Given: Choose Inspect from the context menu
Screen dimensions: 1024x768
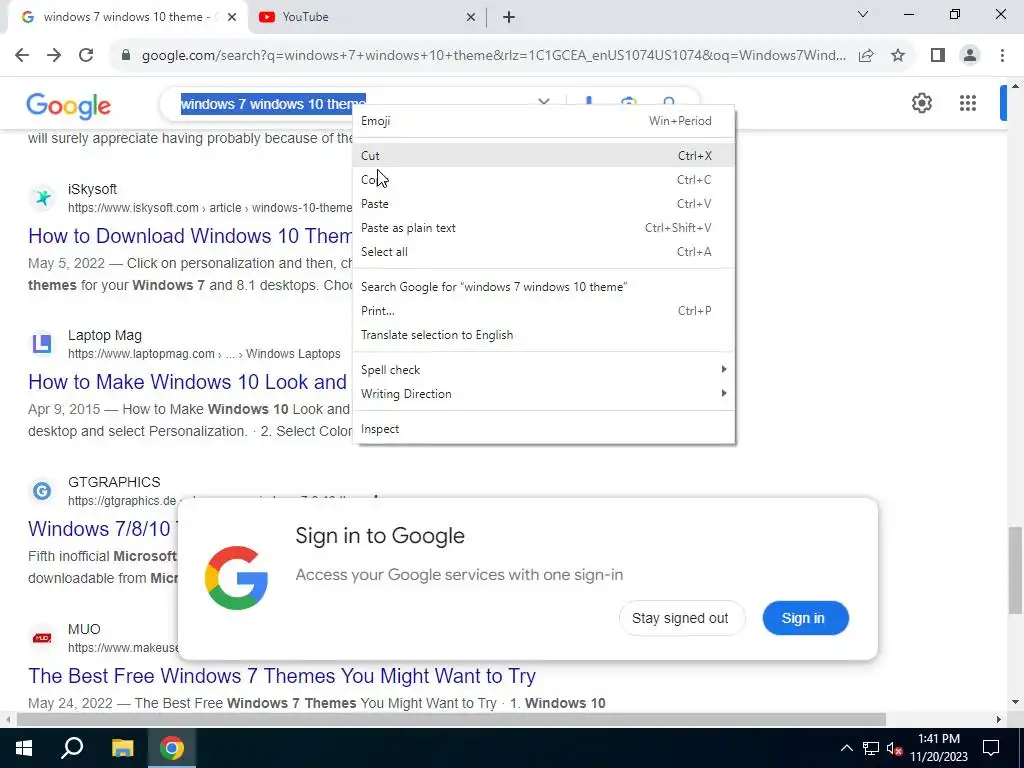Looking at the screenshot, I should (543, 429).
